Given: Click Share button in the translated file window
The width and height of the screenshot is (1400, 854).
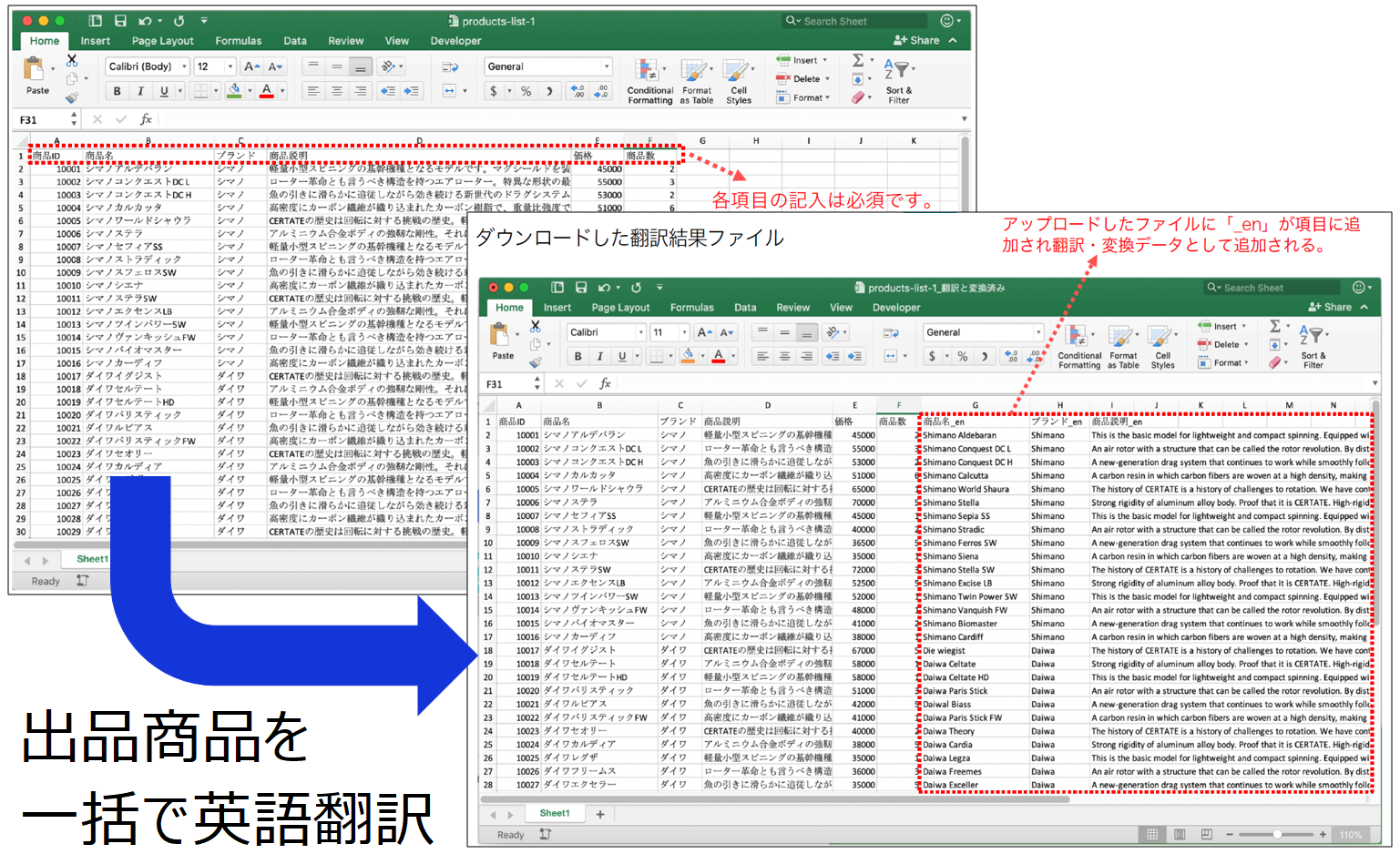Looking at the screenshot, I should [x=1330, y=307].
